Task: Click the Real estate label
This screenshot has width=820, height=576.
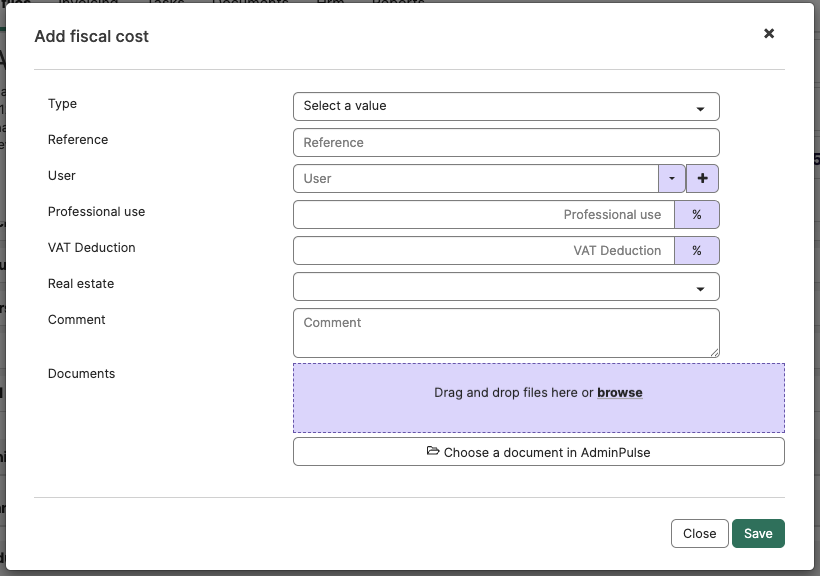Action: coord(81,284)
